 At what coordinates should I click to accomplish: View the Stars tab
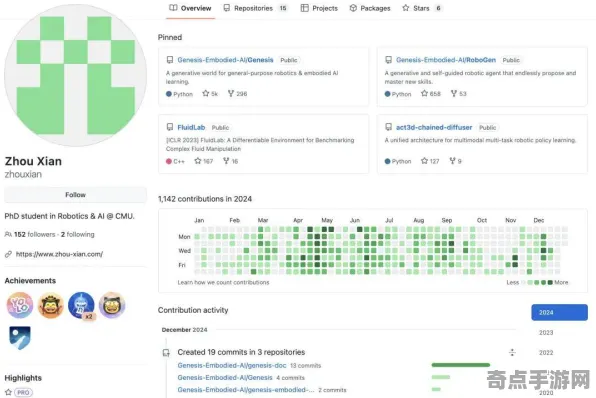(422, 8)
